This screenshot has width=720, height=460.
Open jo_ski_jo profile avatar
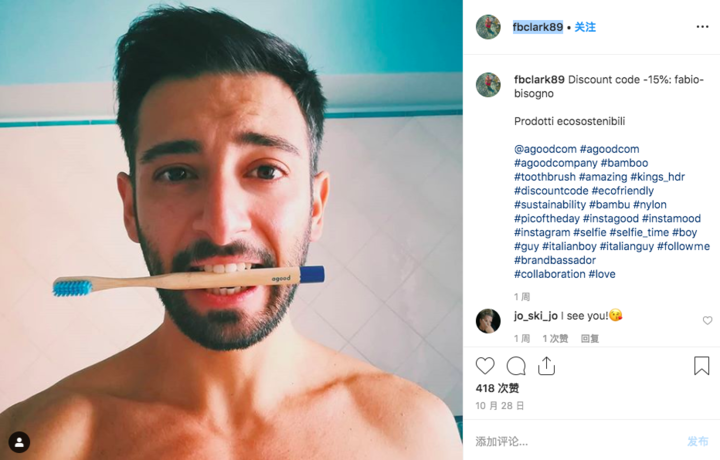(x=488, y=320)
